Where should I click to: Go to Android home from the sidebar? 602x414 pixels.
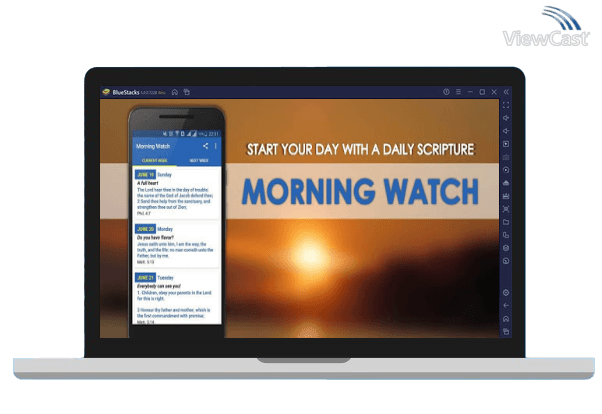(506, 319)
